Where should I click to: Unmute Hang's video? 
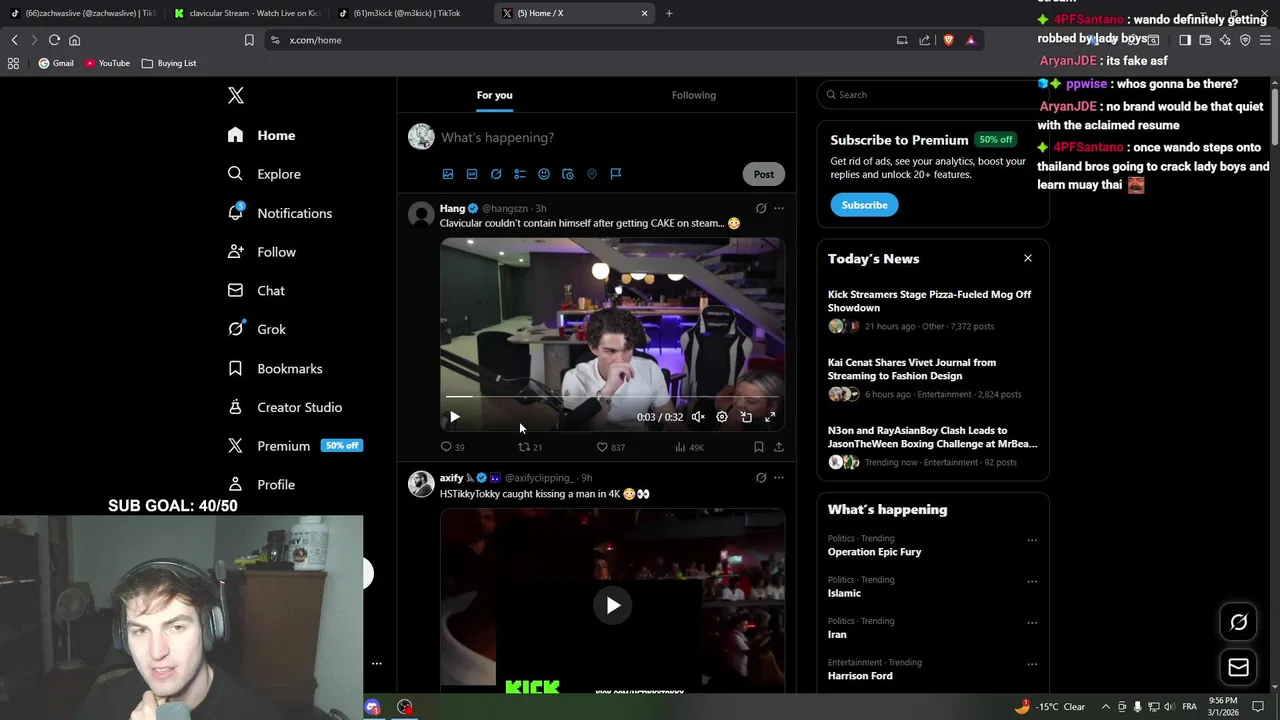698,417
